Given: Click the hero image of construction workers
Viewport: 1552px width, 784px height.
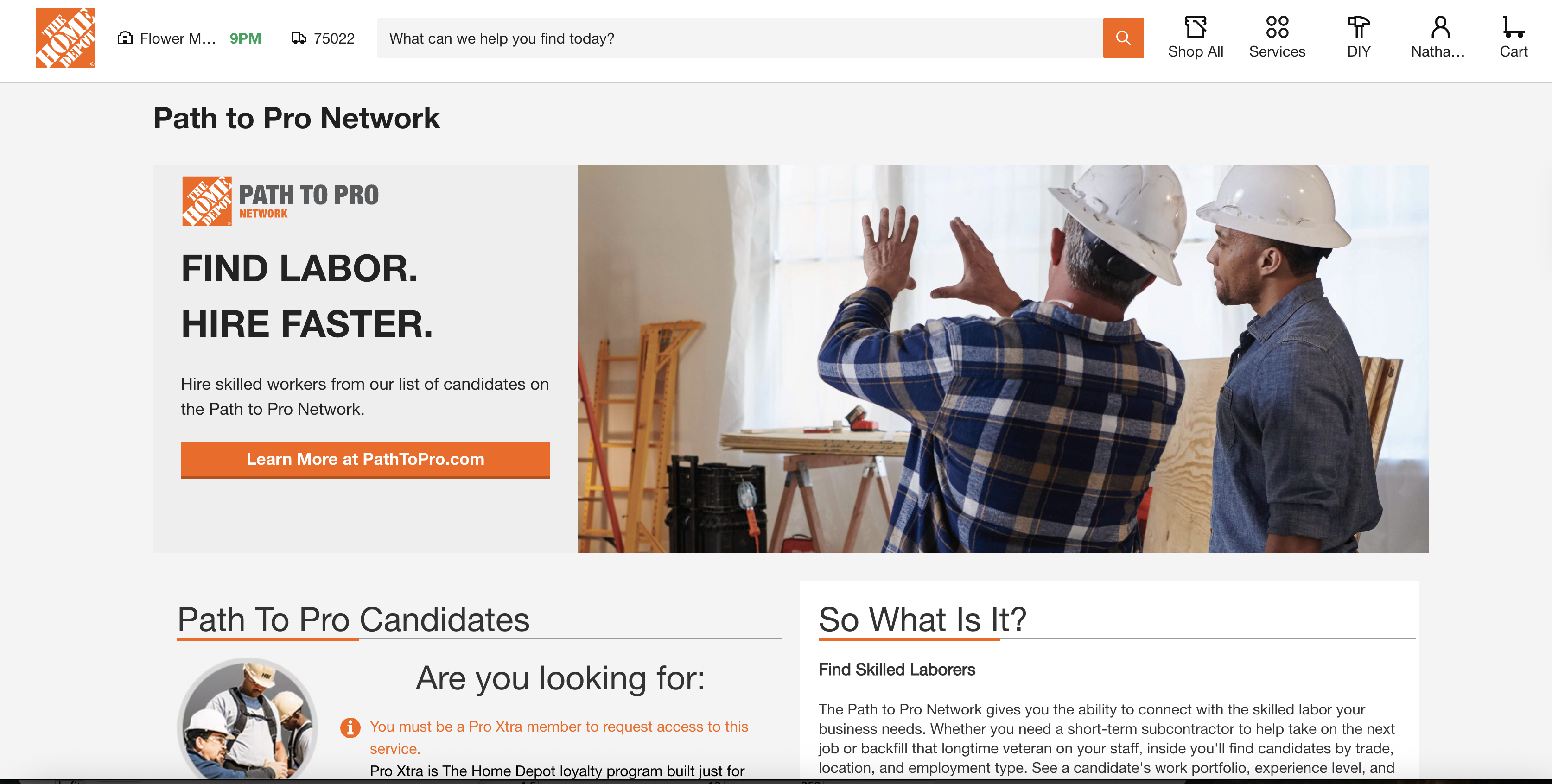Looking at the screenshot, I should tap(1003, 359).
